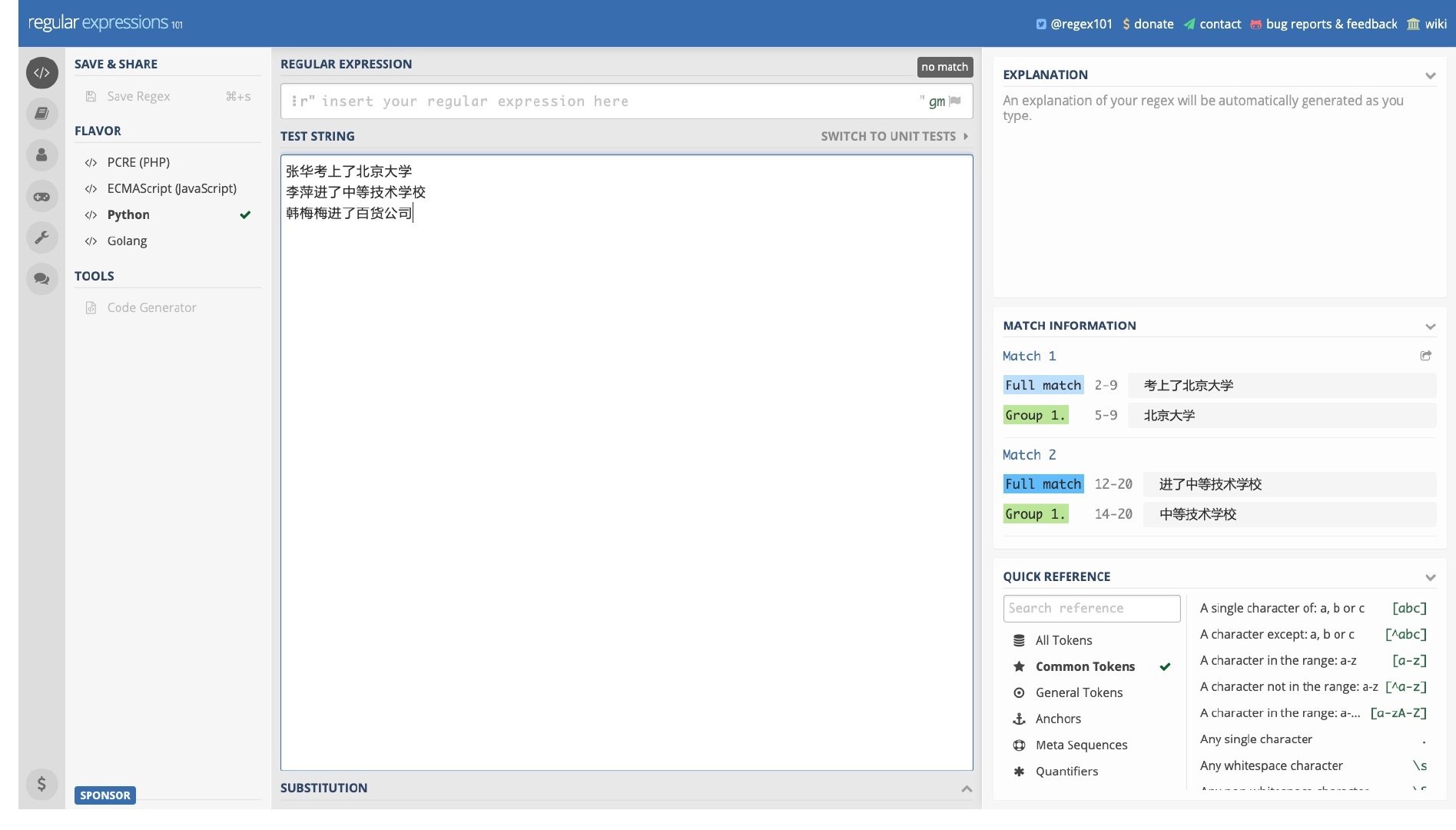1456x830 pixels.
Task: Click the Common Tokens star icon
Action: click(1019, 666)
